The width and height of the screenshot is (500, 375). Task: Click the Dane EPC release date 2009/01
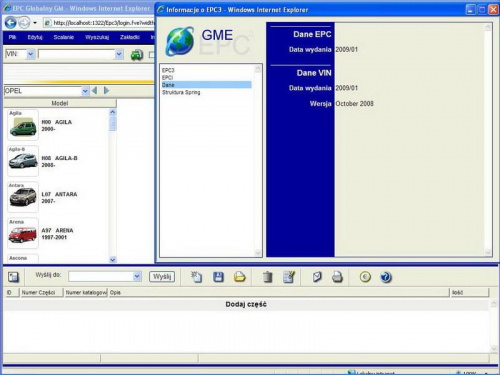coord(347,50)
